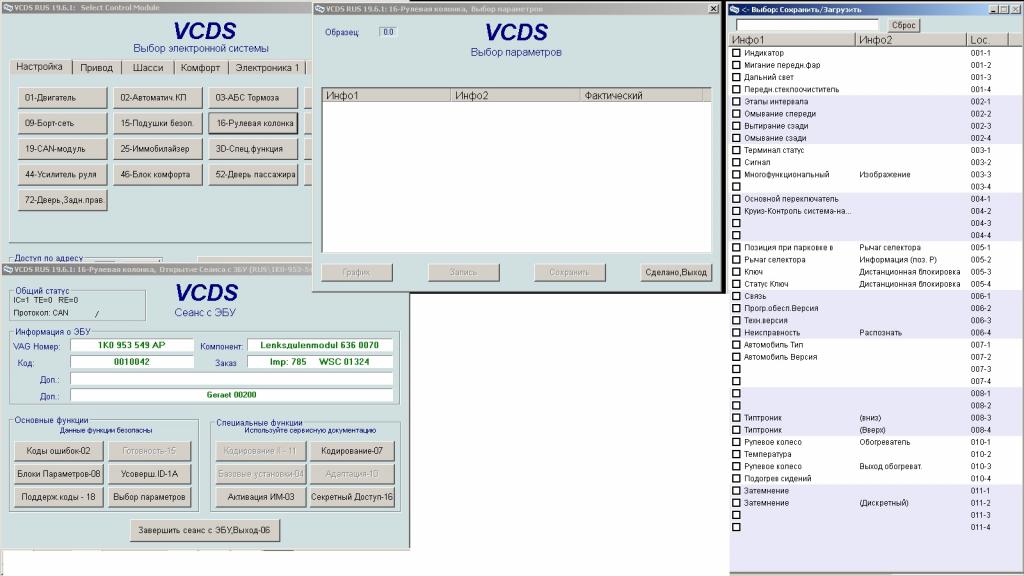Viewport: 1024px width, 576px height.
Task: Select the Настройка tab
Action: [39, 67]
